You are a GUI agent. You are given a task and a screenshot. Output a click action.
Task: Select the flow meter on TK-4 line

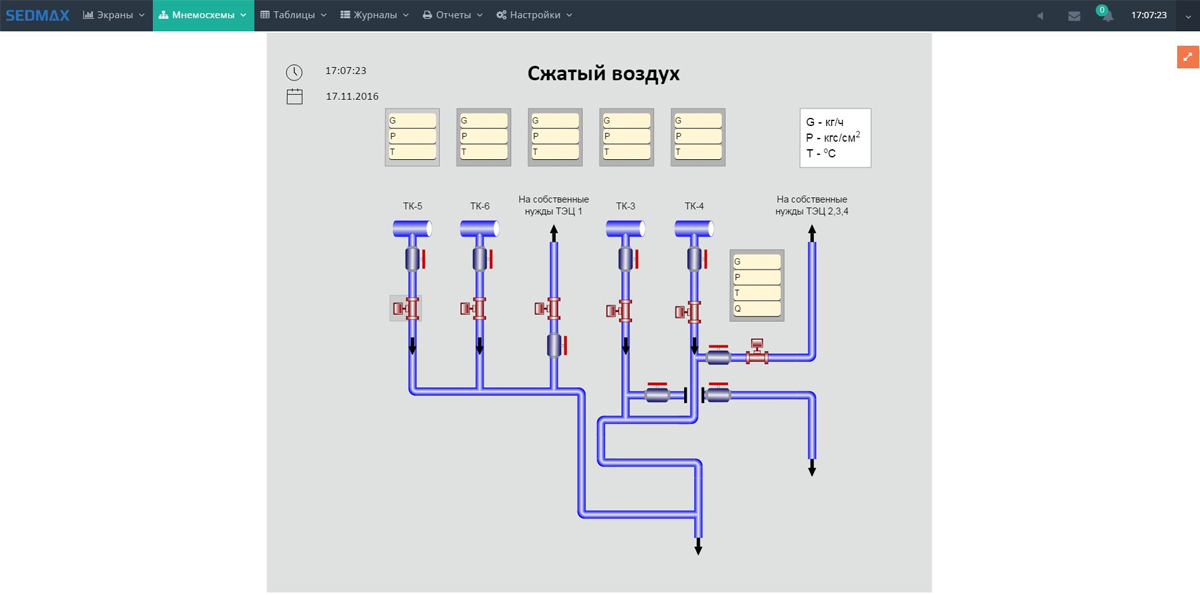pyautogui.click(x=690, y=312)
